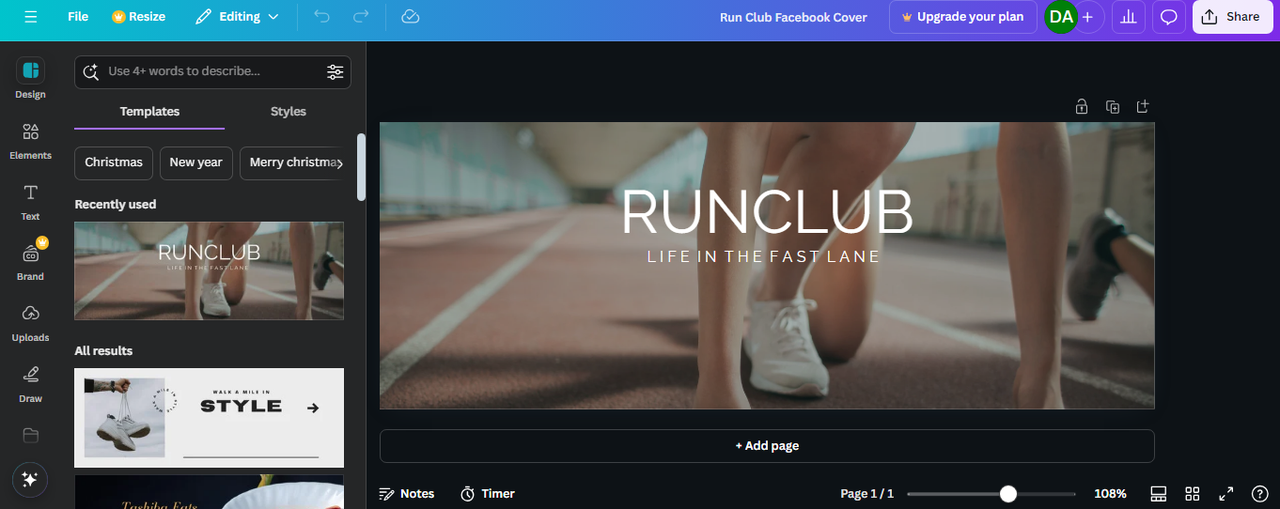Viewport: 1280px width, 509px height.
Task: Expand the Editing mode dropdown
Action: click(237, 17)
